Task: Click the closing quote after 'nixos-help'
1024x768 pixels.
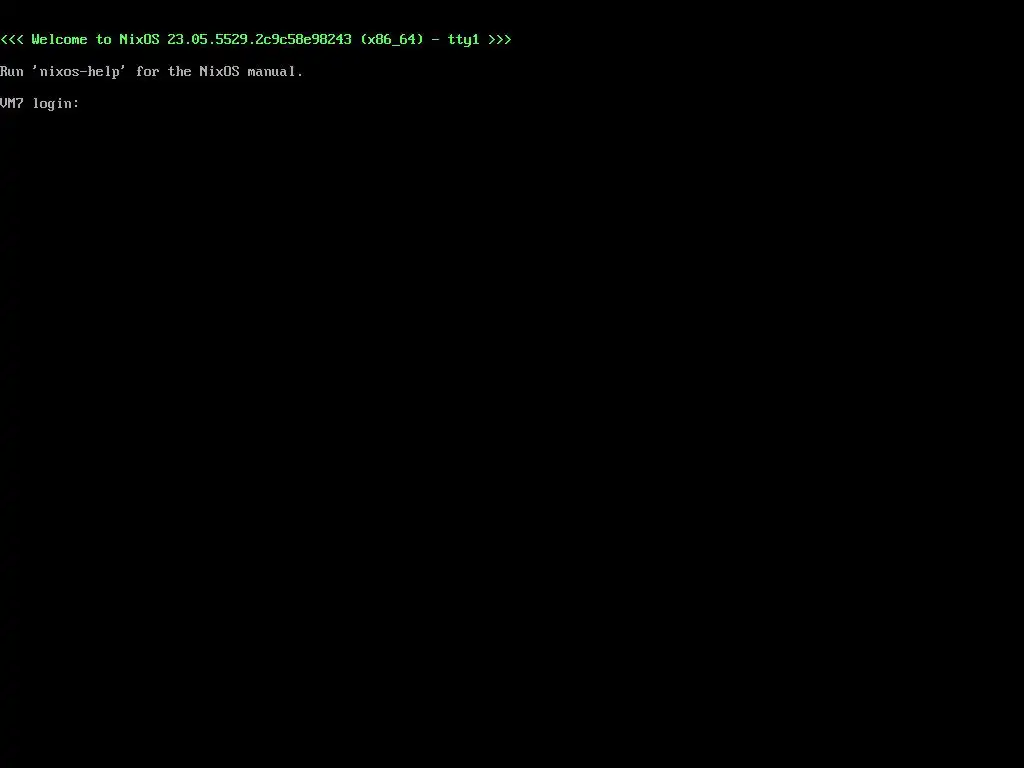Action: point(123,68)
